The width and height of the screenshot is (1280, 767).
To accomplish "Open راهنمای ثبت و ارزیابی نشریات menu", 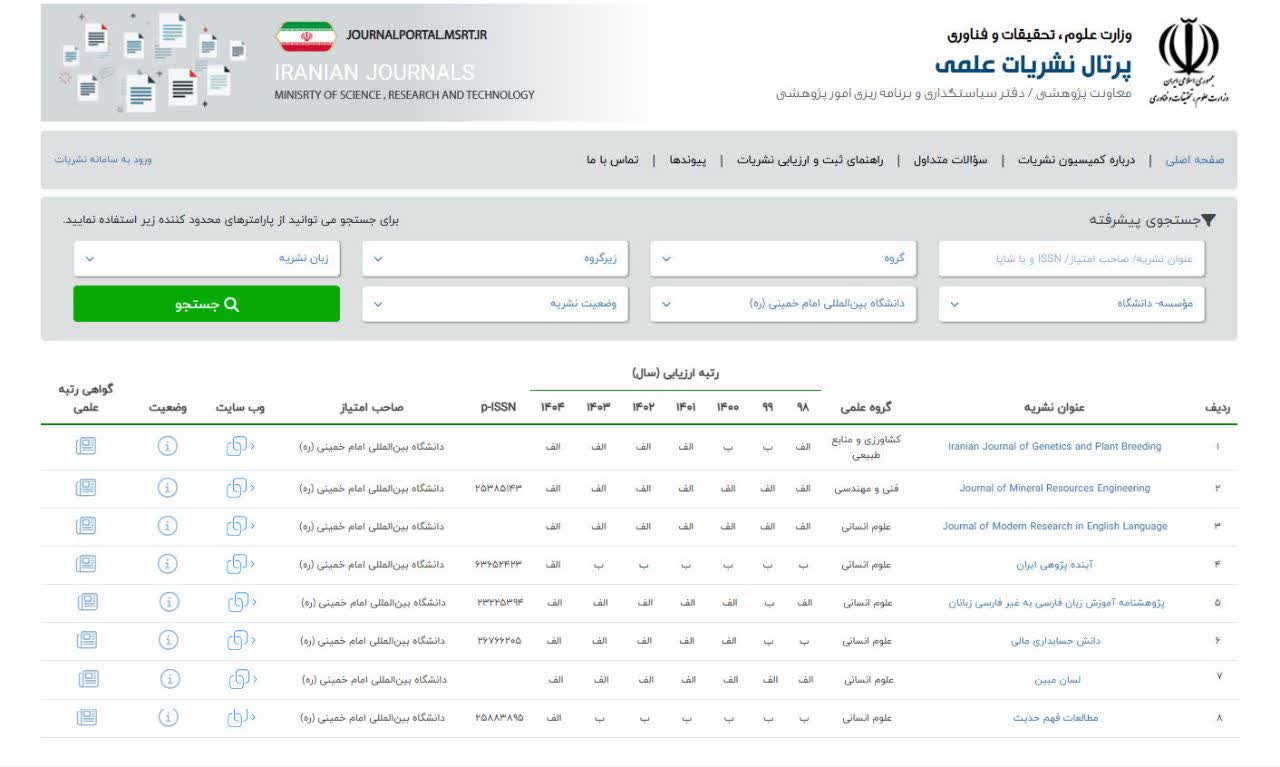I will pos(810,160).
